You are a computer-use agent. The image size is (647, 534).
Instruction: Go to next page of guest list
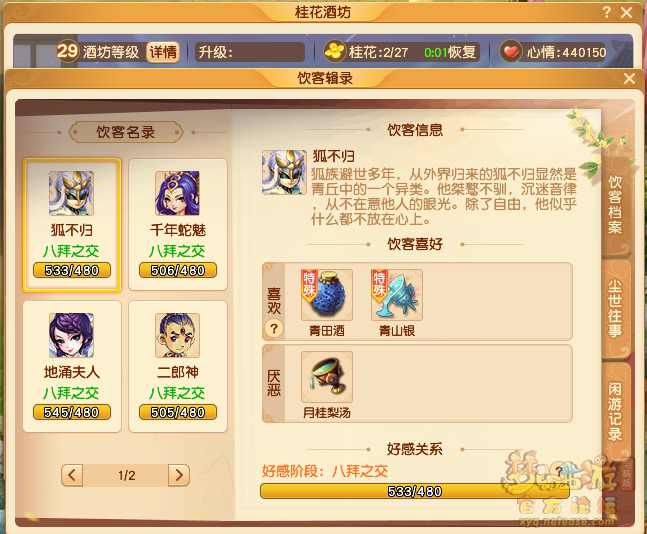pos(179,475)
